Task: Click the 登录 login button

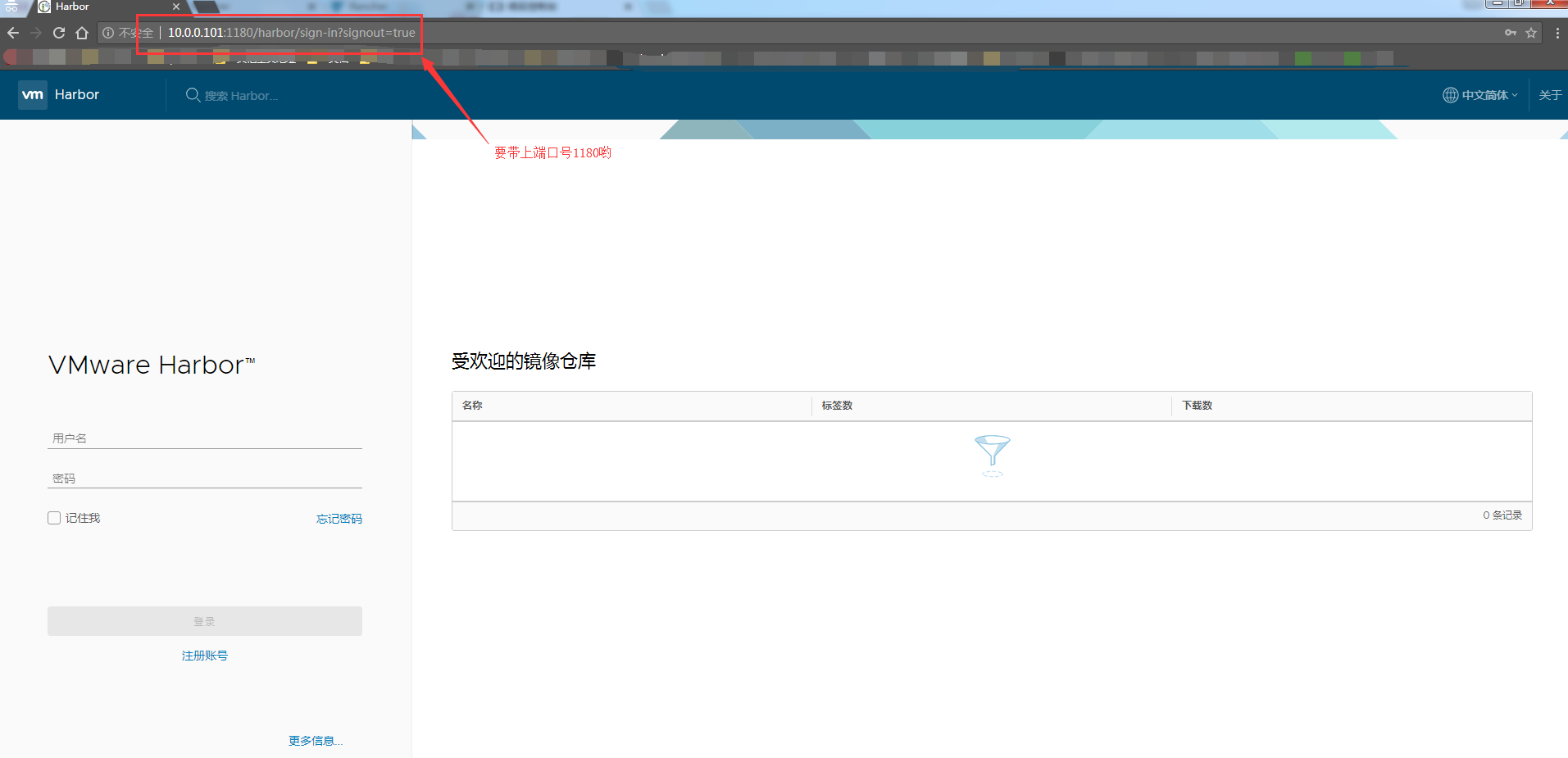Action: point(205,621)
